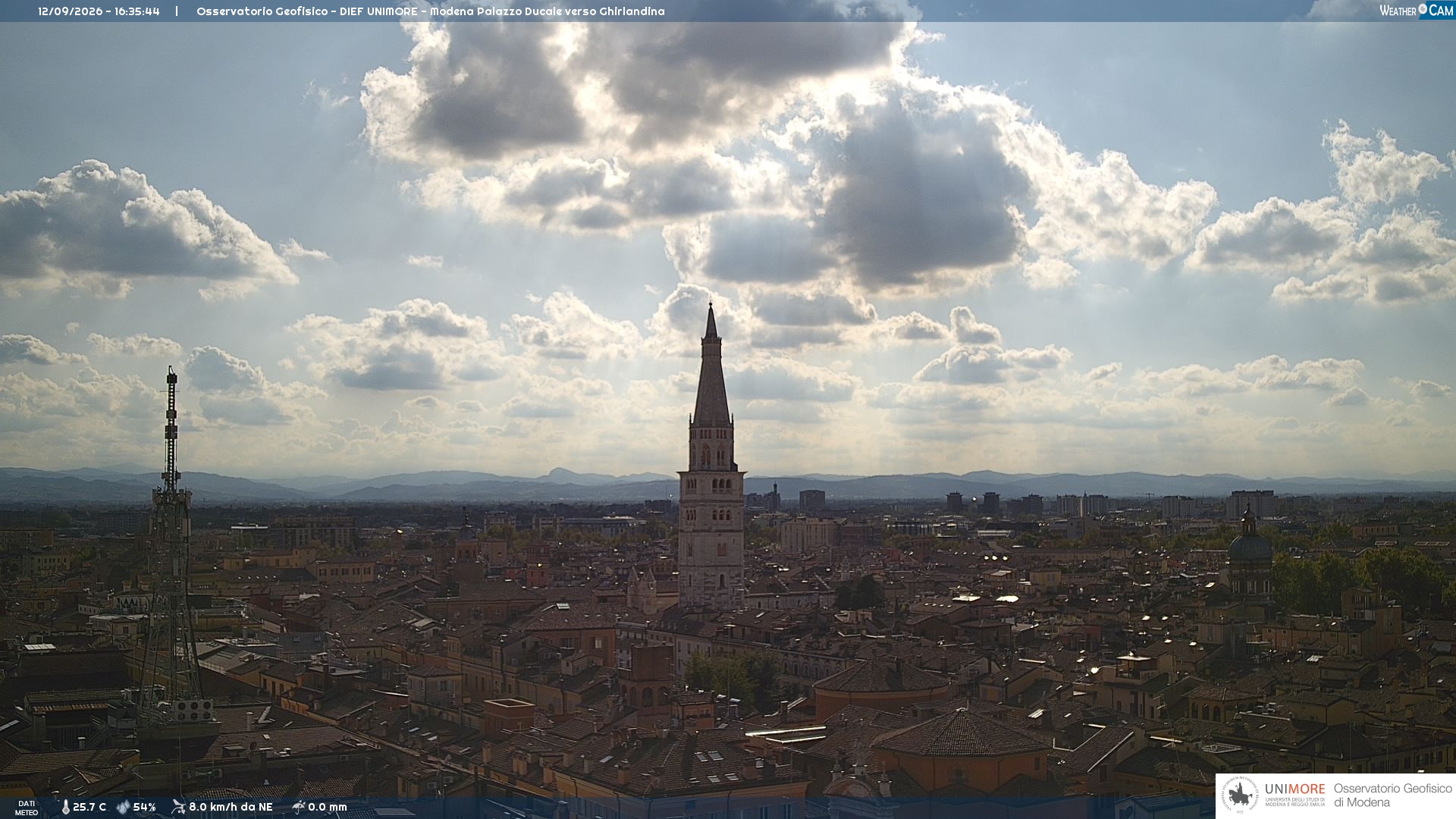Click the Osservatorio Geofisico di Modena text
1456x819 pixels.
click(x=1392, y=795)
